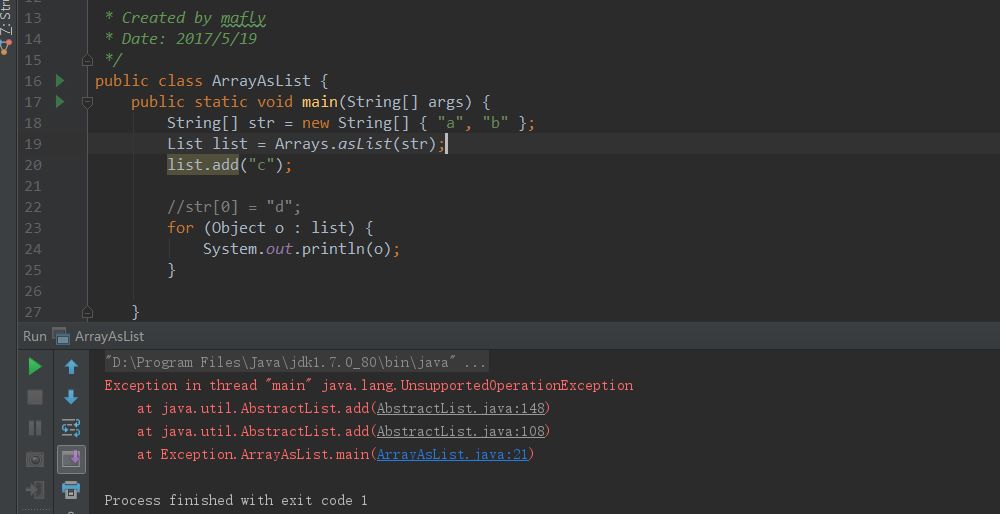Click the Dump threads camera icon

[x=35, y=459]
